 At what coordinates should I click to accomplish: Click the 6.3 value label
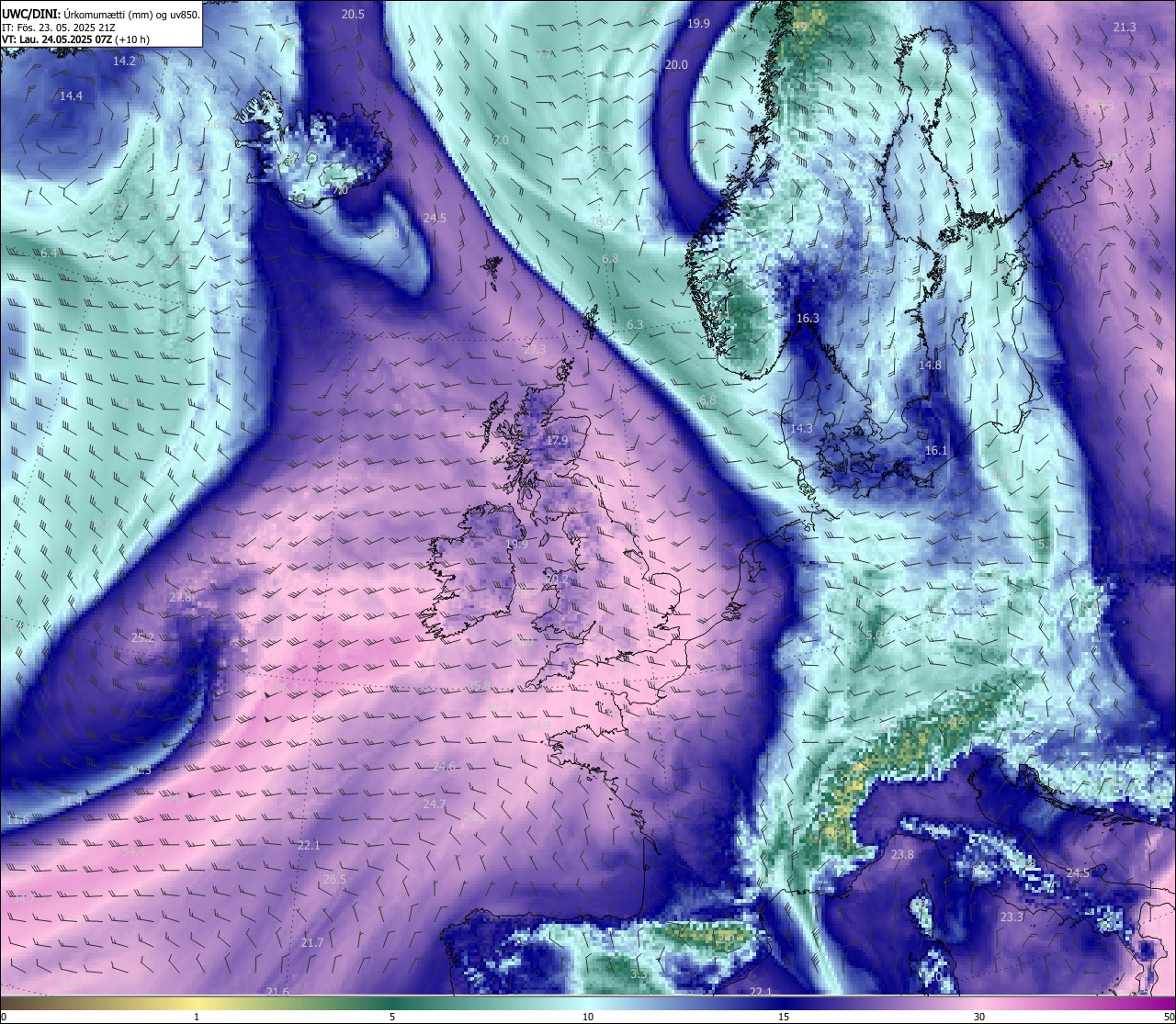click(635, 325)
